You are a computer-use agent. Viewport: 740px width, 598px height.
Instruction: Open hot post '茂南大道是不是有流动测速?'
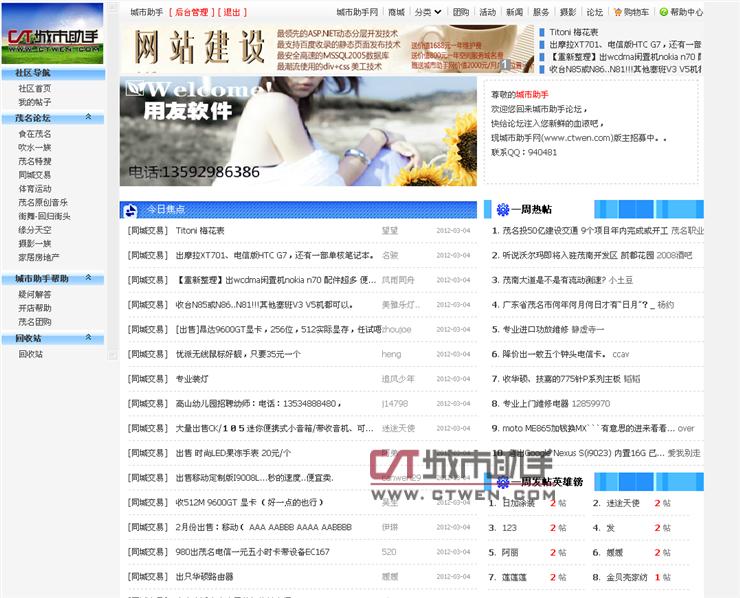tap(554, 280)
